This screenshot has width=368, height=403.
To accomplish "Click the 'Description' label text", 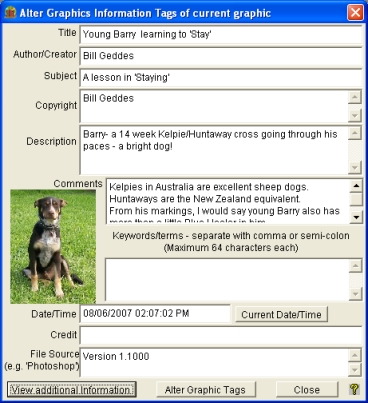I will tap(51, 141).
